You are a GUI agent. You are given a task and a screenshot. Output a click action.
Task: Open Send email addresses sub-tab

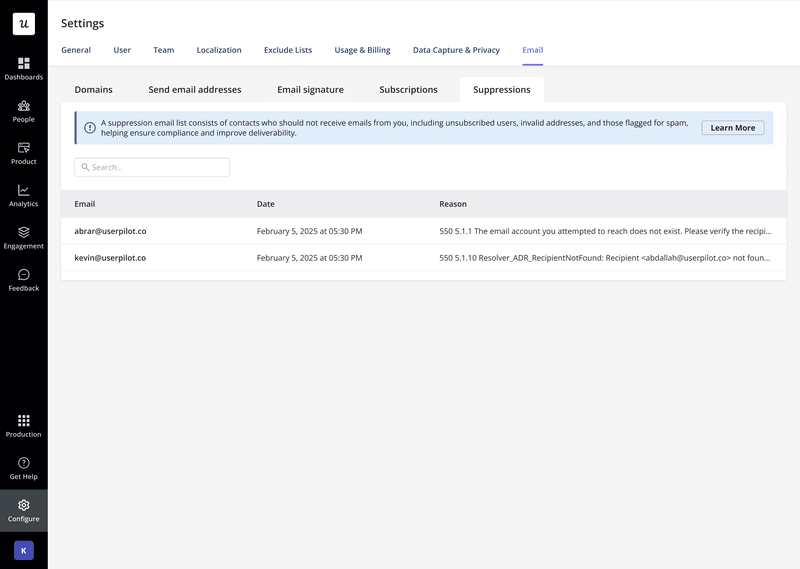pos(195,90)
